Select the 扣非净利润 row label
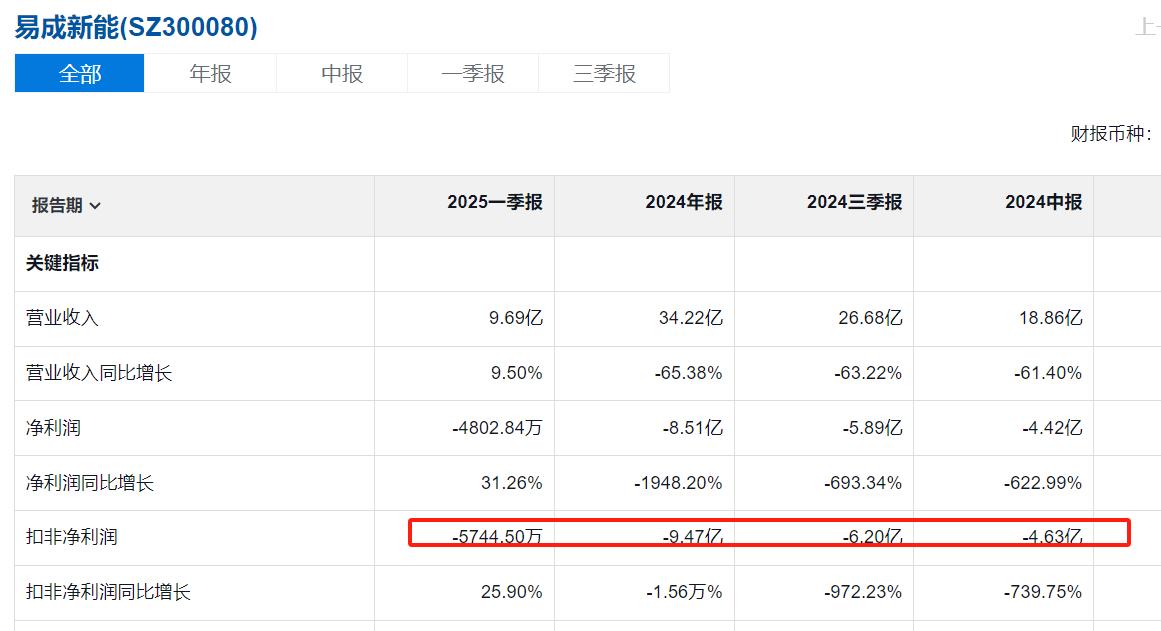Screen dimensions: 1161x631 click(71, 537)
